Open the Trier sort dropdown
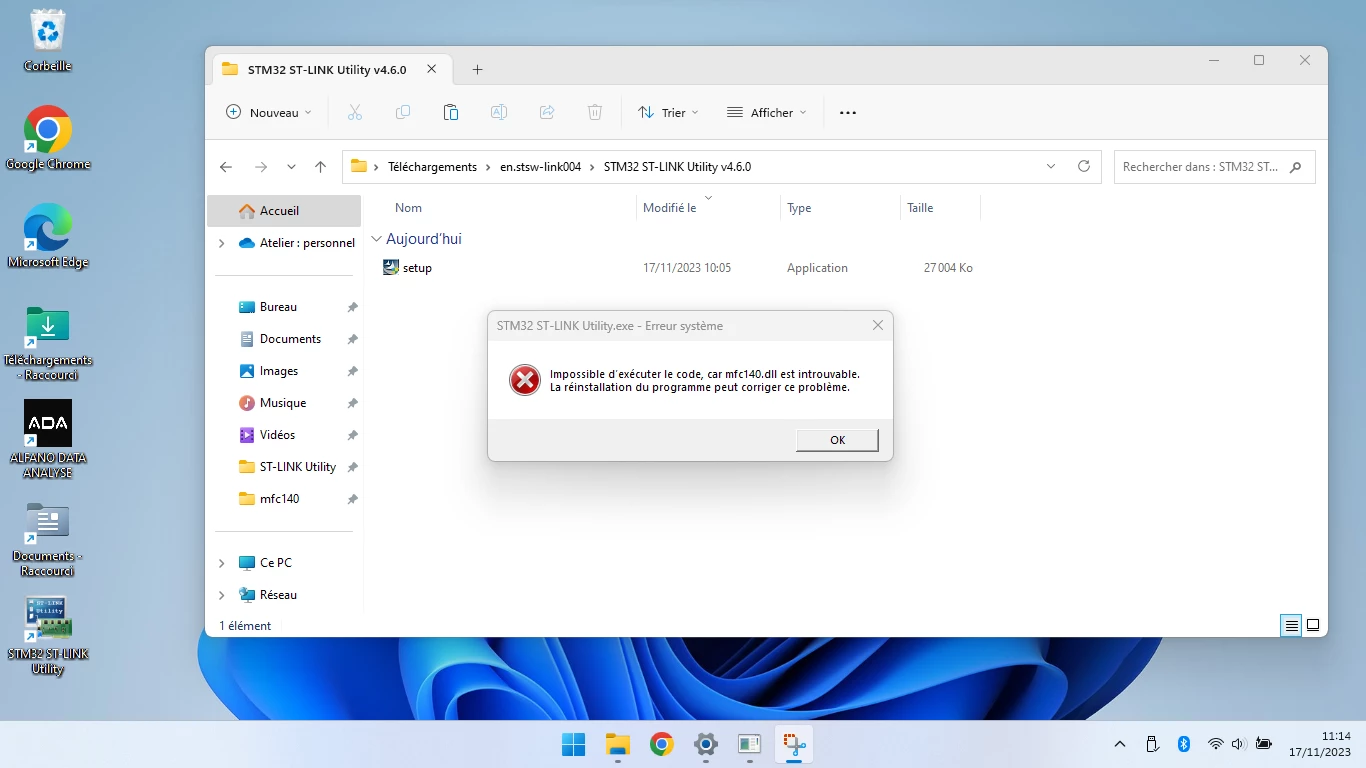The height and width of the screenshot is (768, 1366). (668, 113)
